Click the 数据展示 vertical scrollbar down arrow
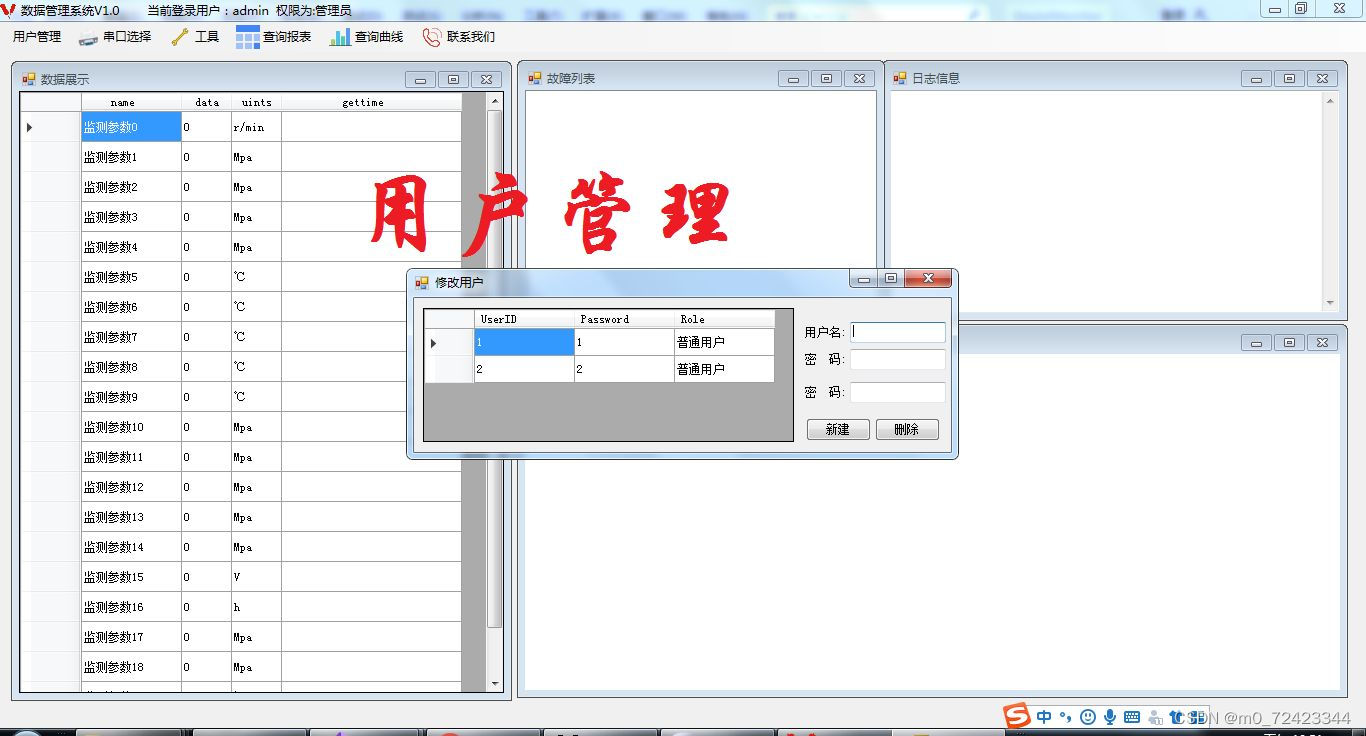 pos(495,684)
